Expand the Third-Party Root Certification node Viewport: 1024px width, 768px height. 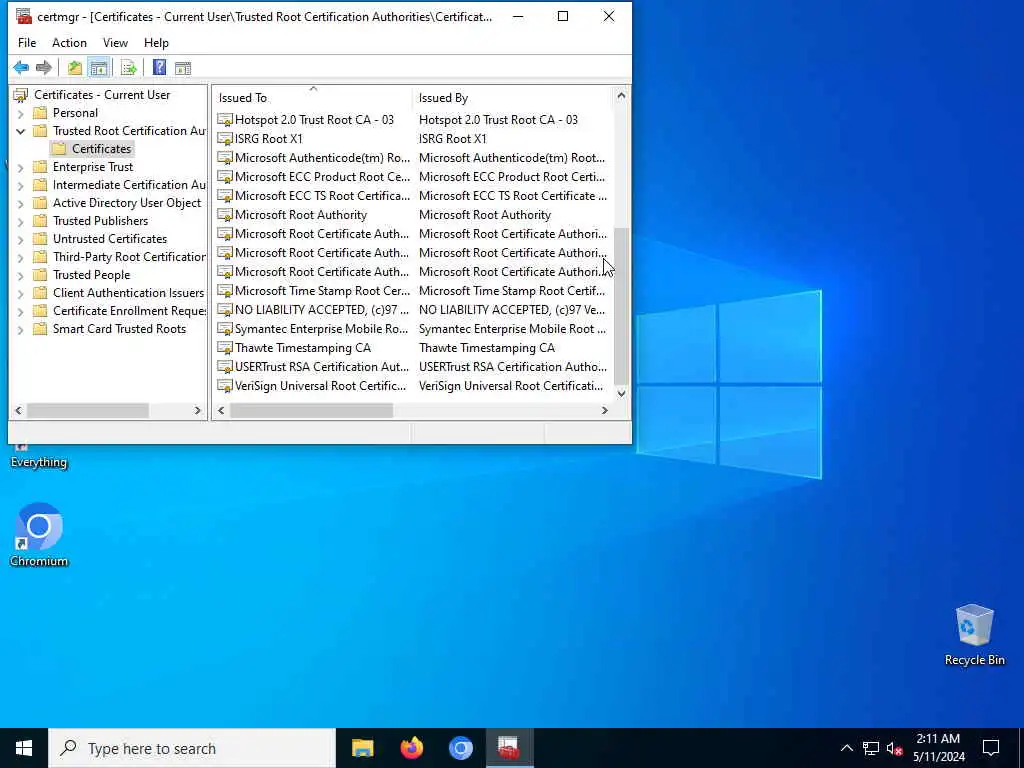click(x=21, y=257)
